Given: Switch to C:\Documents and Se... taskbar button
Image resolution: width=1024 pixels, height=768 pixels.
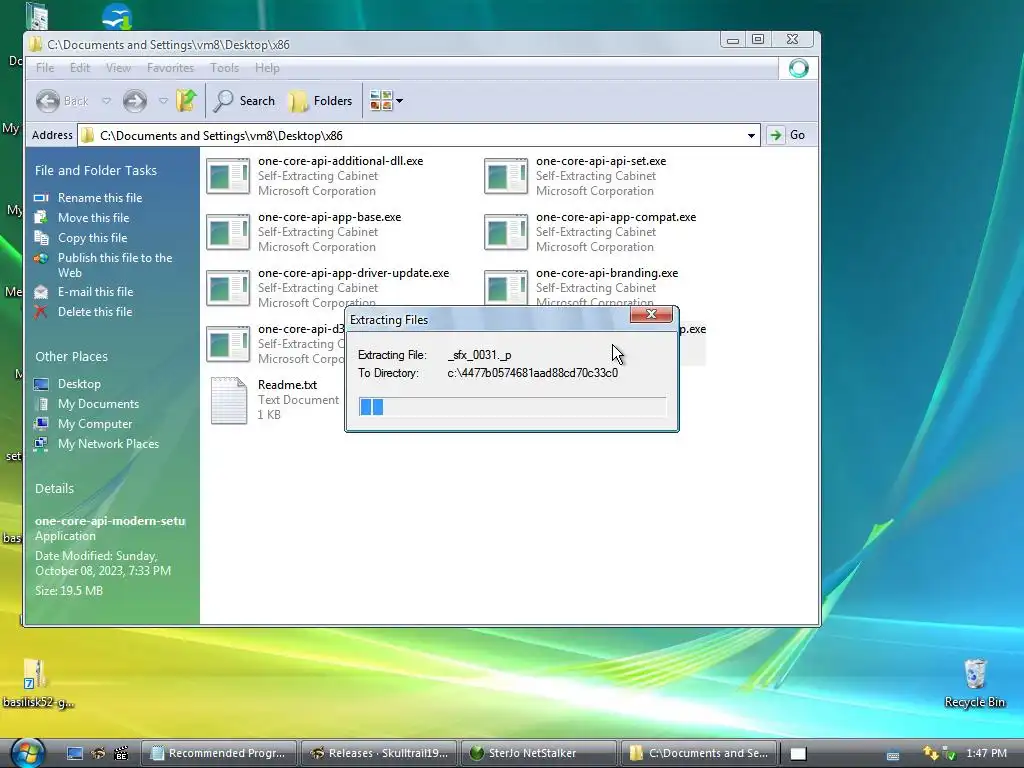Looking at the screenshot, I should pos(699,753).
